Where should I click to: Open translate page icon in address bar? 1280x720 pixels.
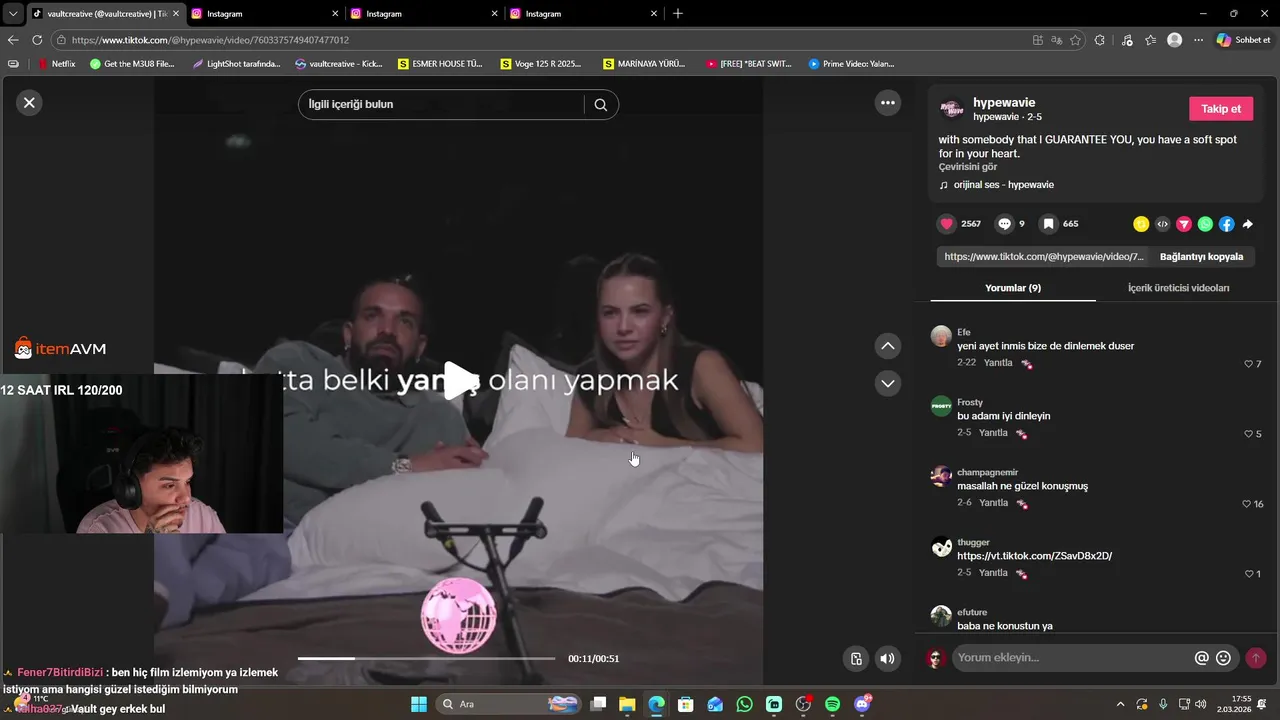tap(1057, 40)
